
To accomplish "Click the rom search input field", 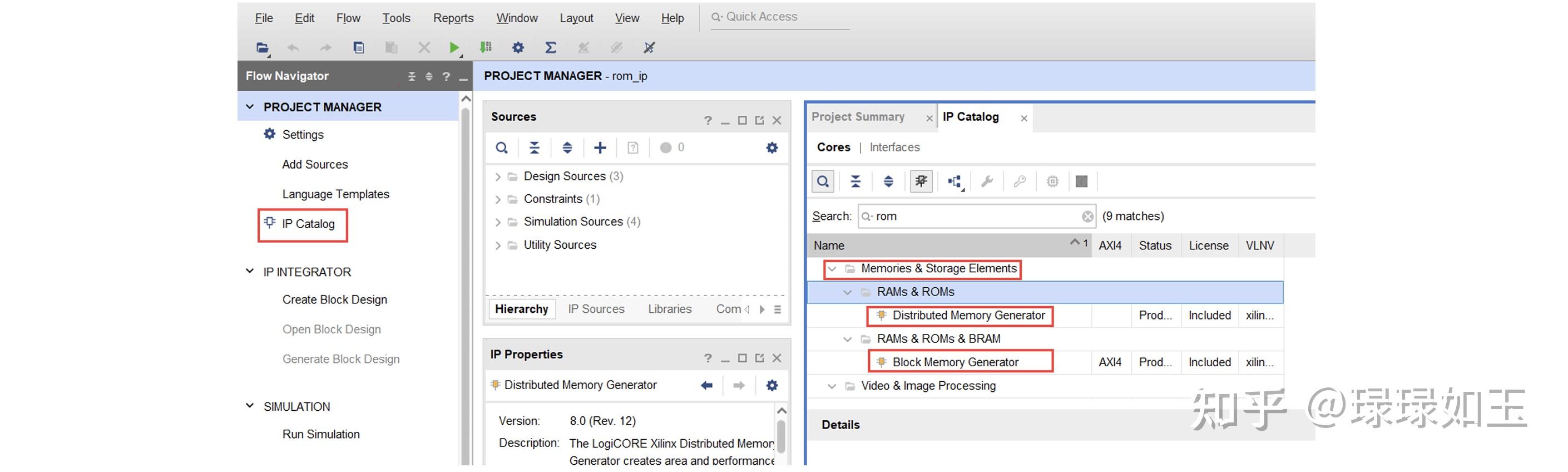I will pyautogui.click(x=976, y=217).
